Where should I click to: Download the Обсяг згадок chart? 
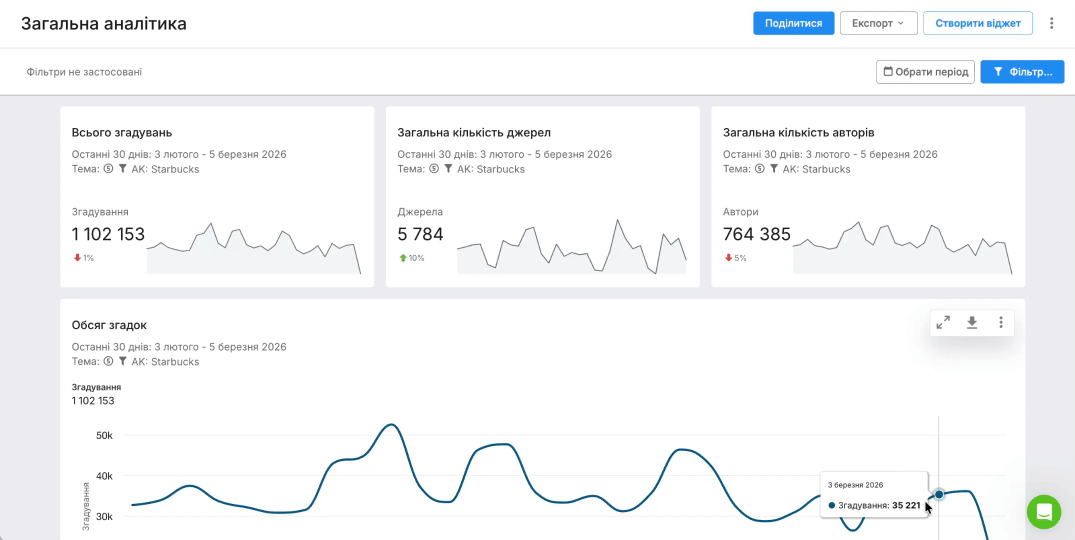pos(972,322)
